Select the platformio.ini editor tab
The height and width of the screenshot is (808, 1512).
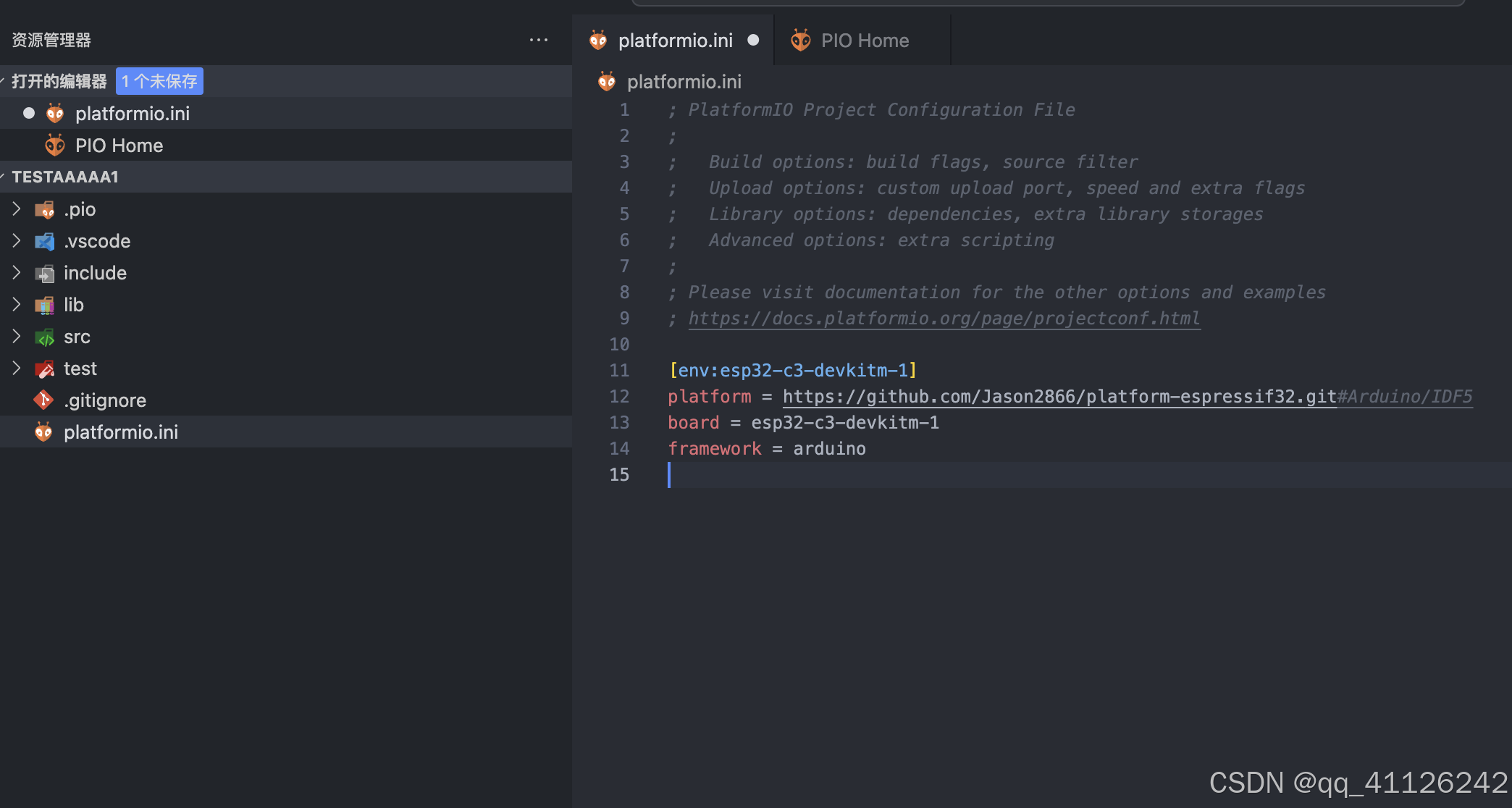(x=675, y=41)
